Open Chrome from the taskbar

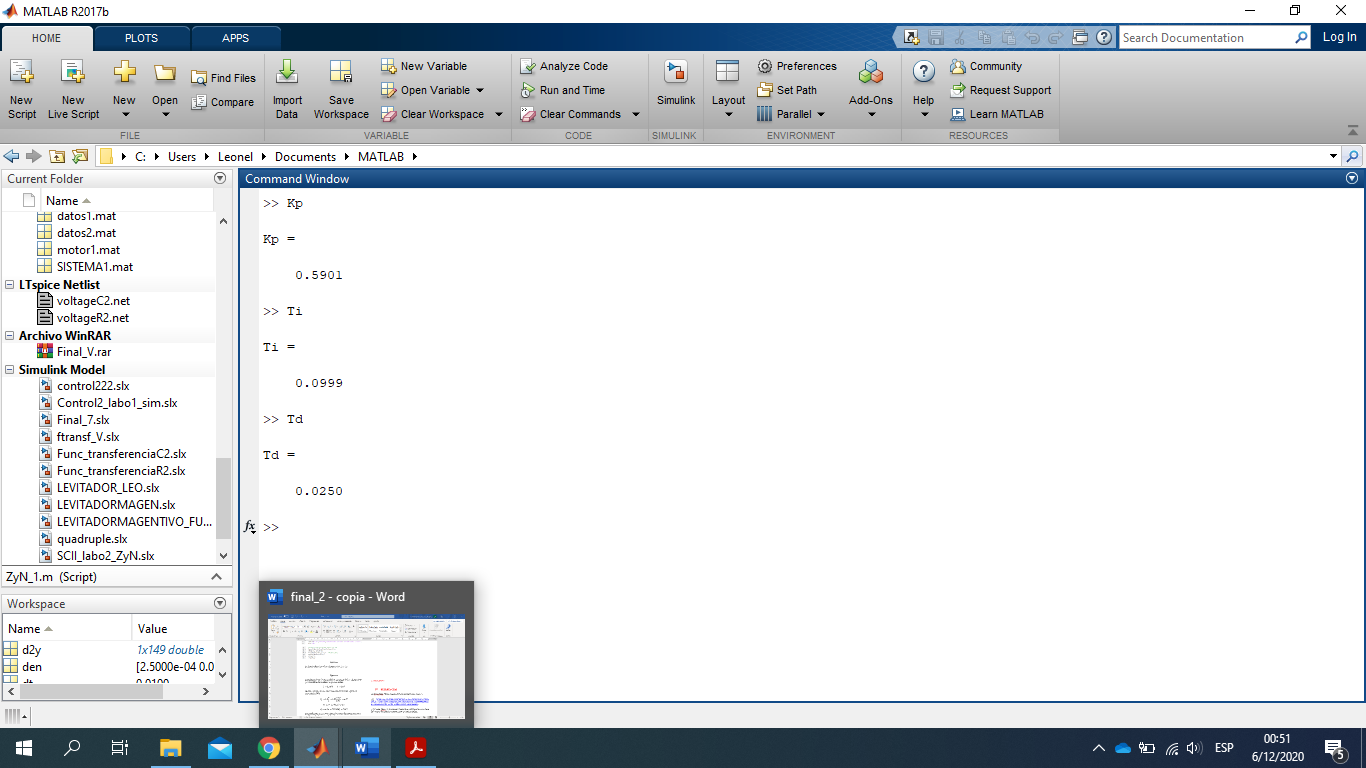point(268,748)
